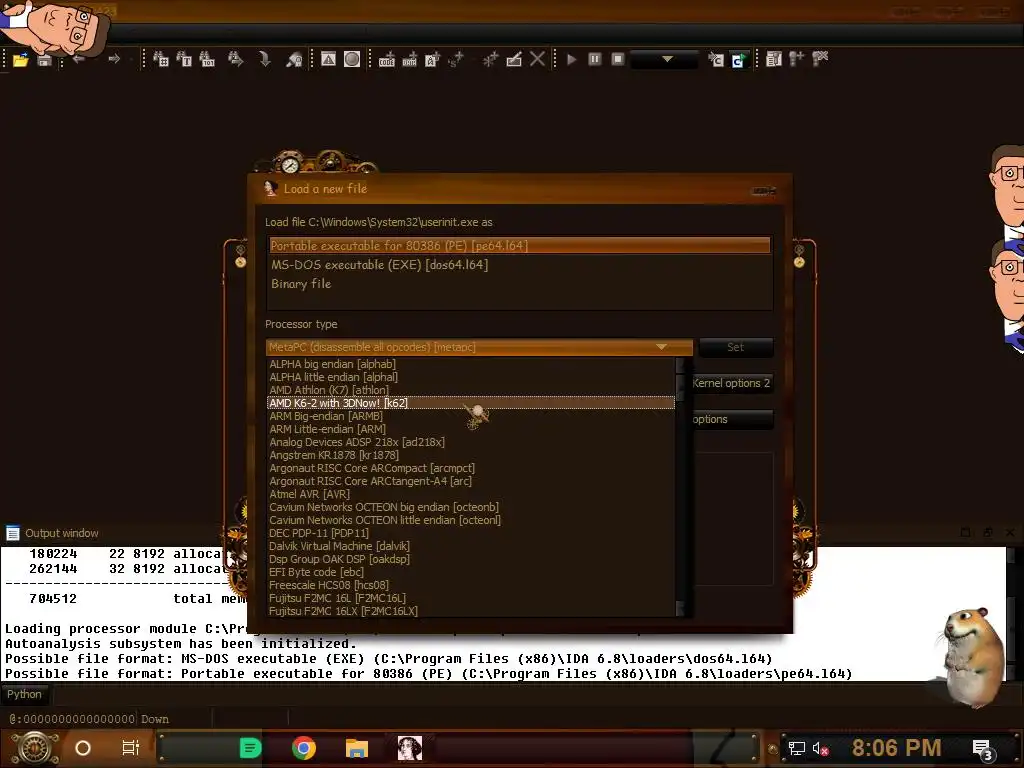Click the list view toolbar icon

tap(774, 59)
